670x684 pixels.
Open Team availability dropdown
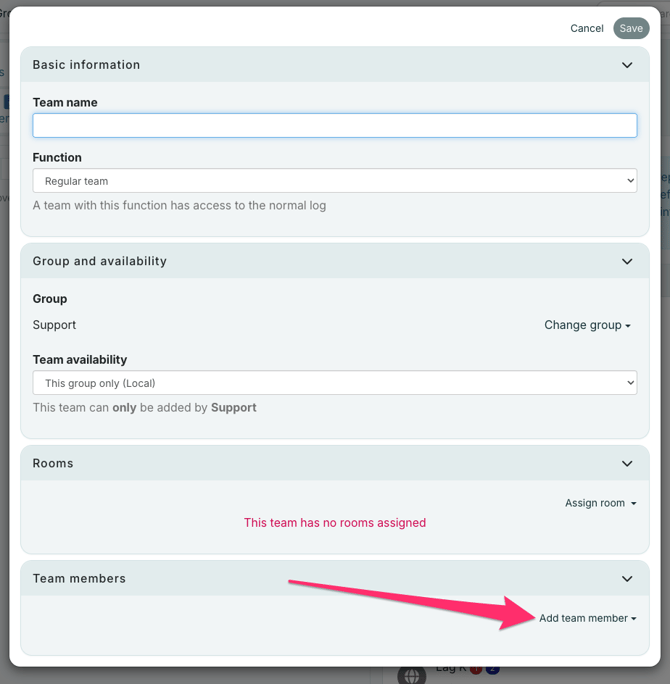point(334,383)
